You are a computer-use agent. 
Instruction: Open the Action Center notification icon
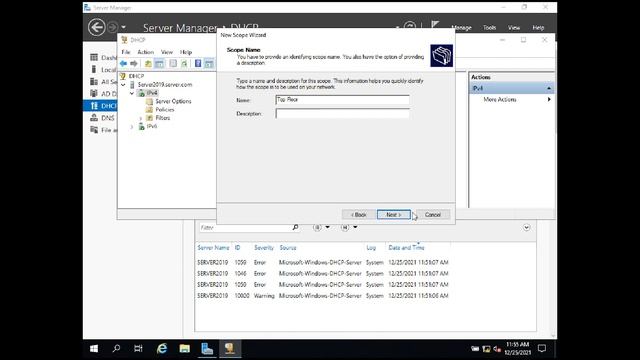(x=542, y=349)
